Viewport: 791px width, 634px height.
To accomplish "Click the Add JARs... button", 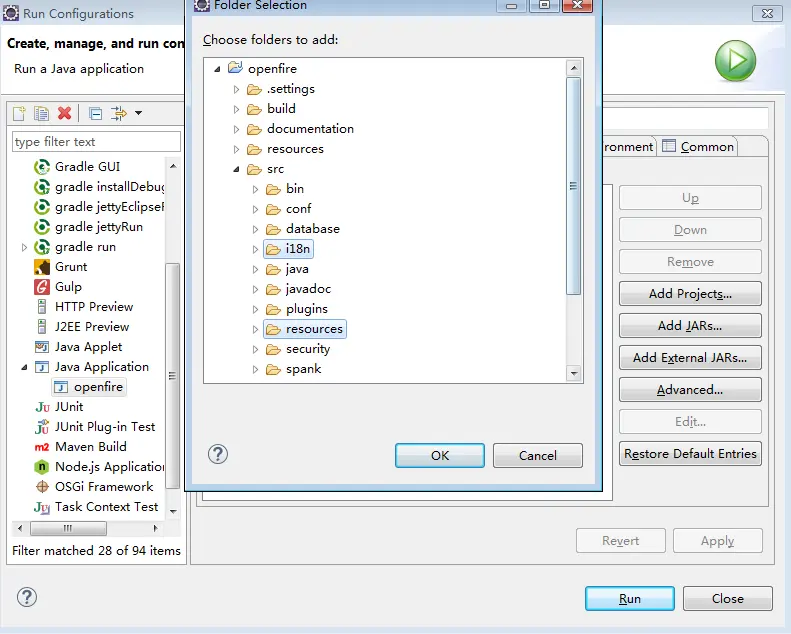I will click(x=690, y=326).
